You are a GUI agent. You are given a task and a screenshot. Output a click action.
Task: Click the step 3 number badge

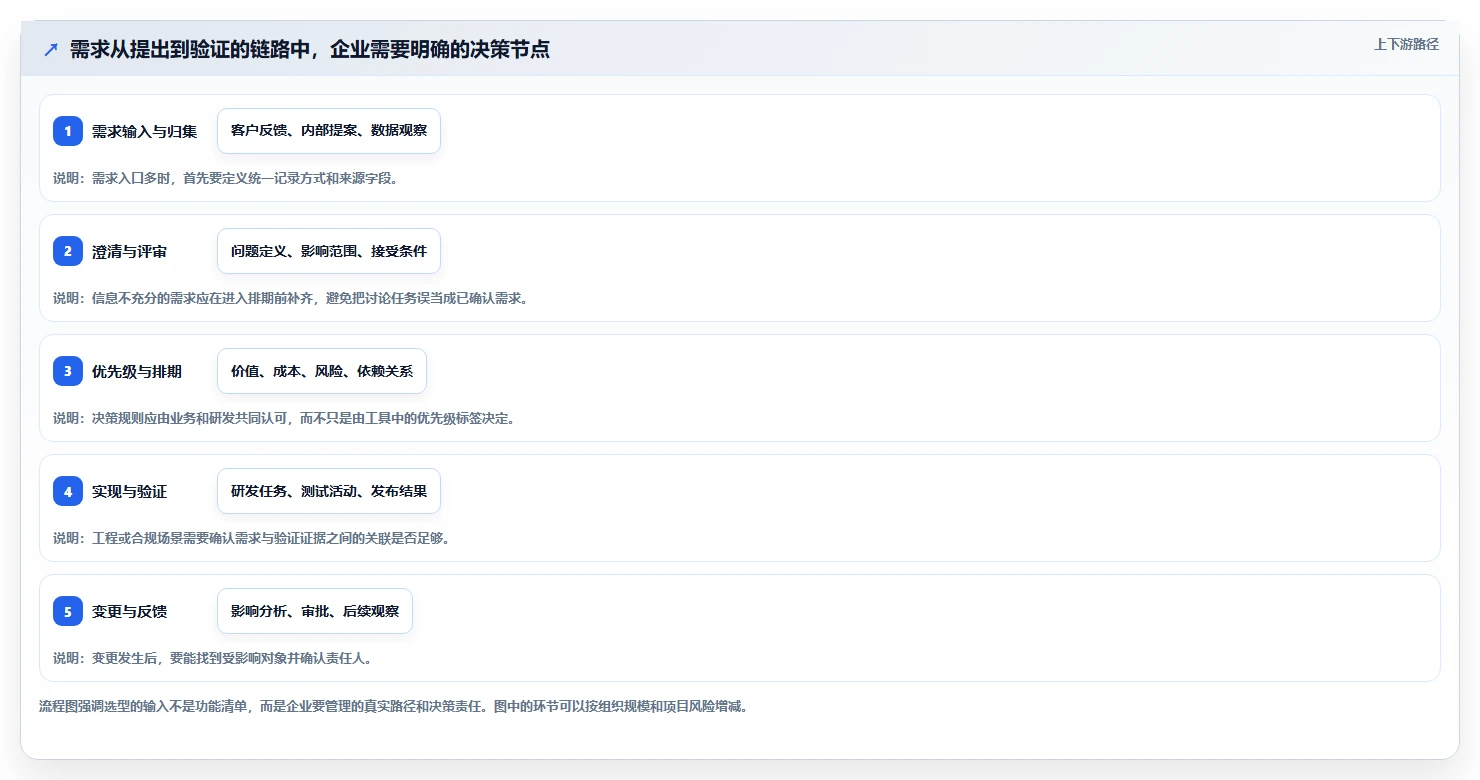(x=68, y=371)
